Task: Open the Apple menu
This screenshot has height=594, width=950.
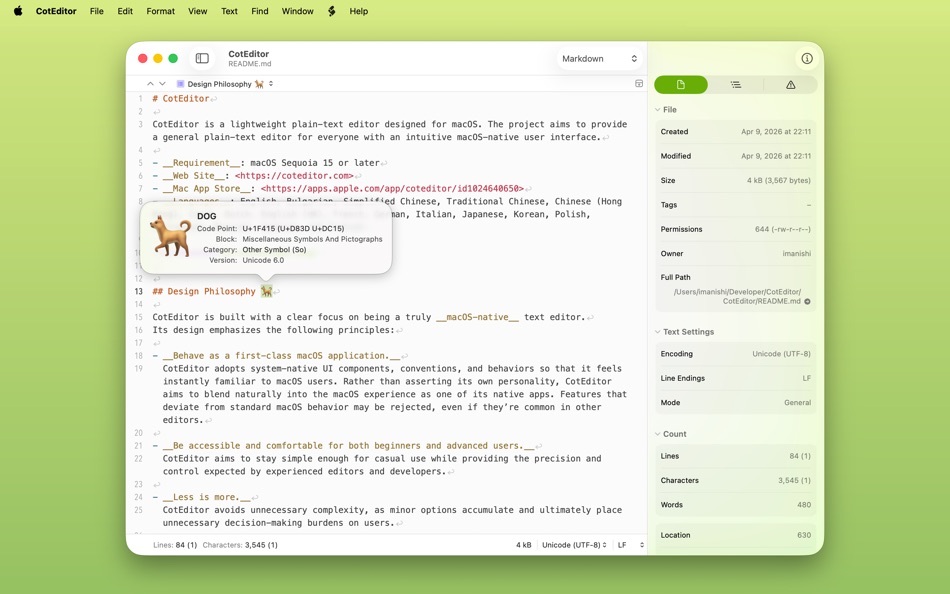Action: coord(18,11)
